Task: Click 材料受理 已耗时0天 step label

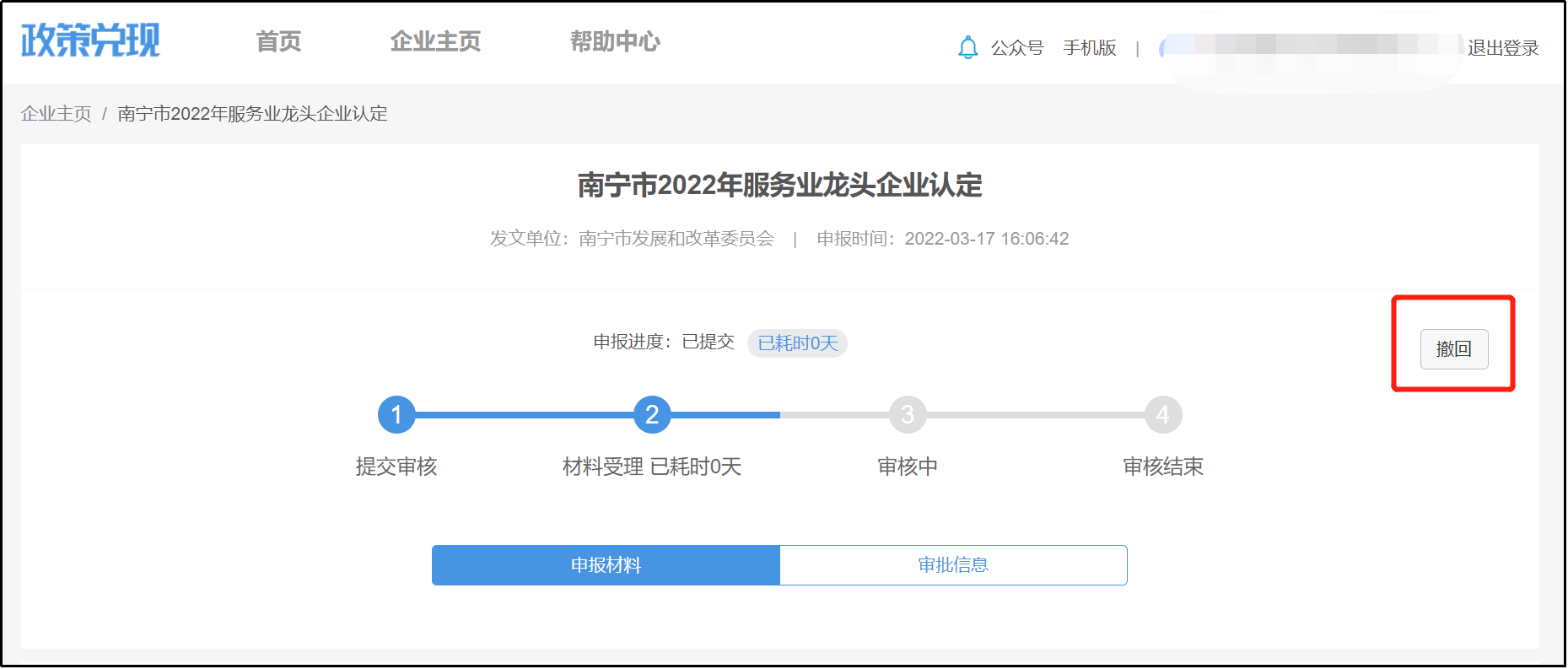Action: [x=652, y=467]
